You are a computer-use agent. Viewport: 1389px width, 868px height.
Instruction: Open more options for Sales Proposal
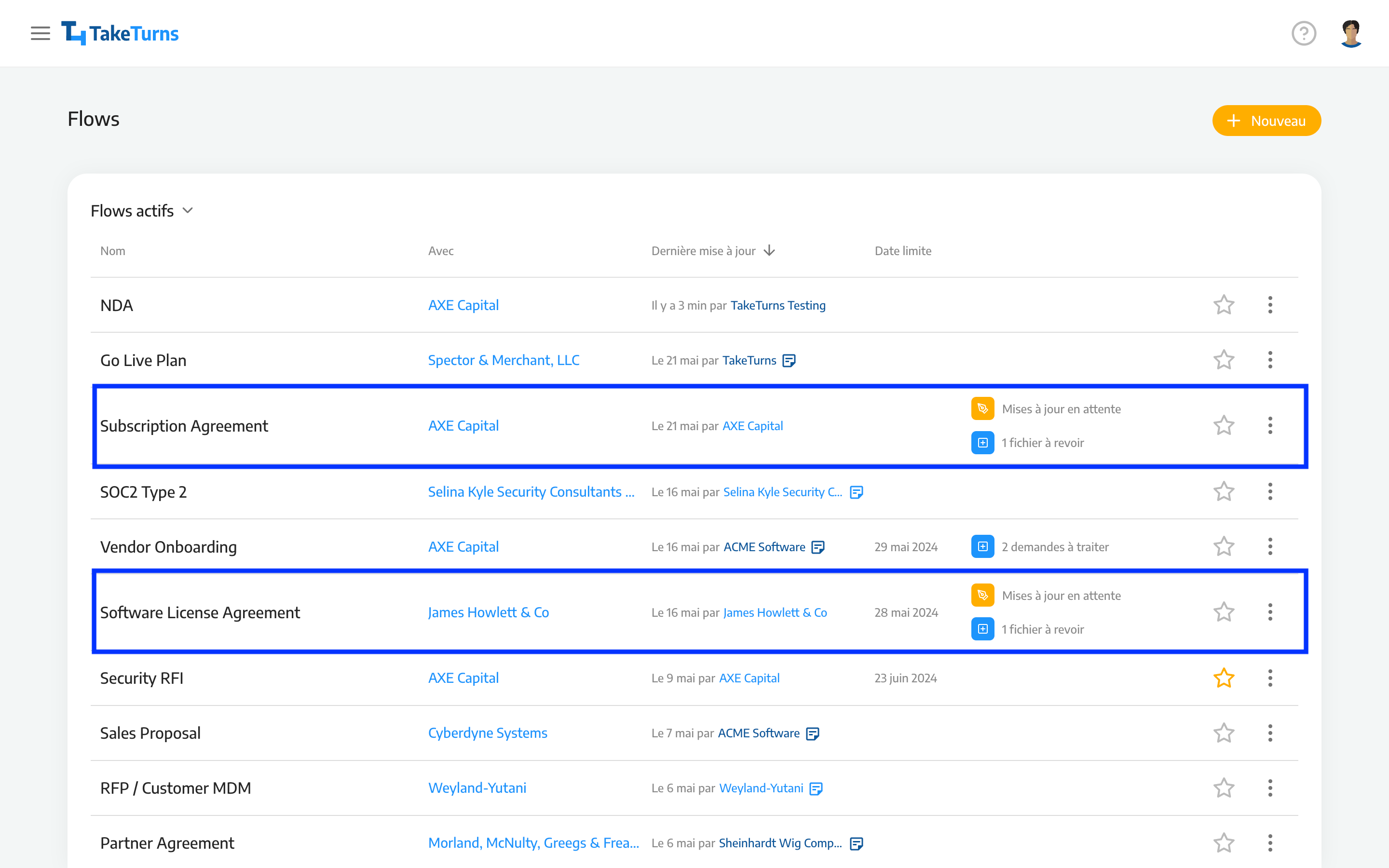click(1270, 733)
